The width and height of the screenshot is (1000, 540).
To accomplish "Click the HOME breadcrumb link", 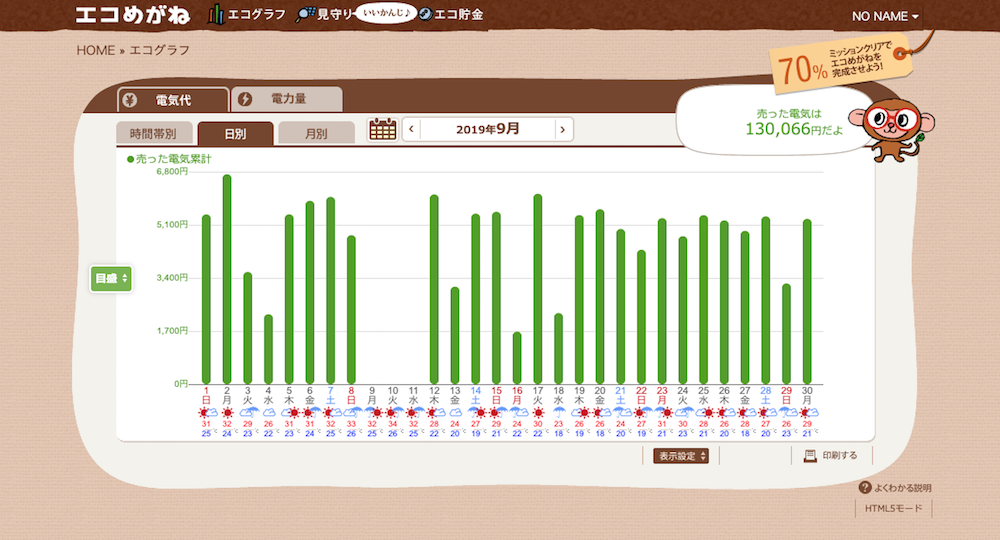I will (96, 50).
